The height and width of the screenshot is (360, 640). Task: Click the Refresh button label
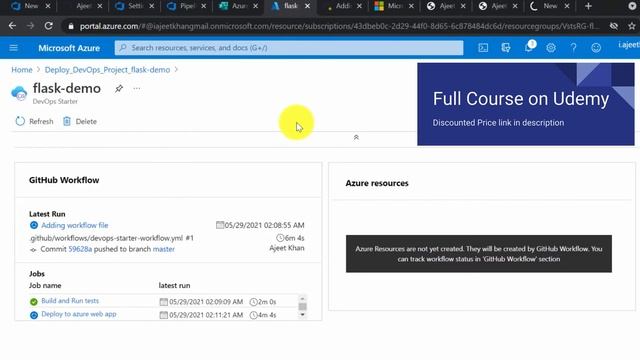tap(41, 121)
